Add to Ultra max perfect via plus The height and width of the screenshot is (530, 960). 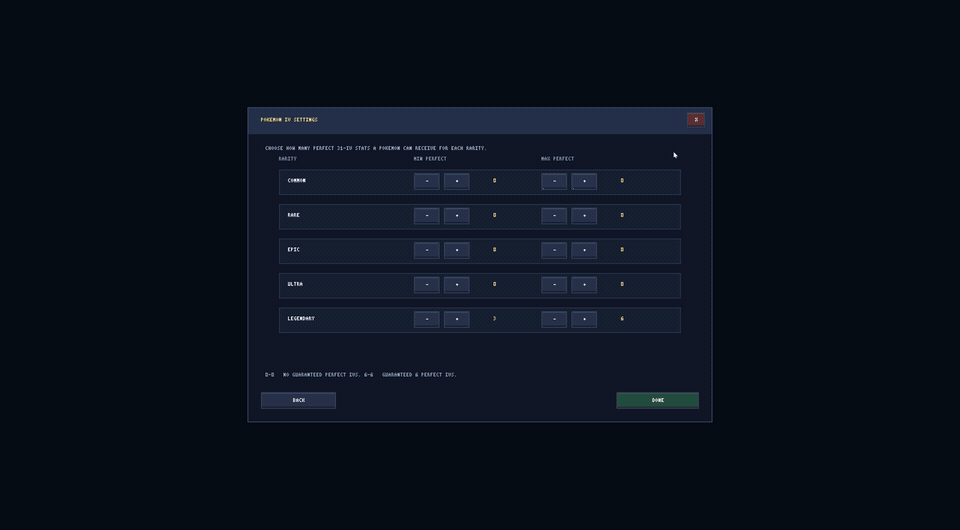click(x=583, y=285)
